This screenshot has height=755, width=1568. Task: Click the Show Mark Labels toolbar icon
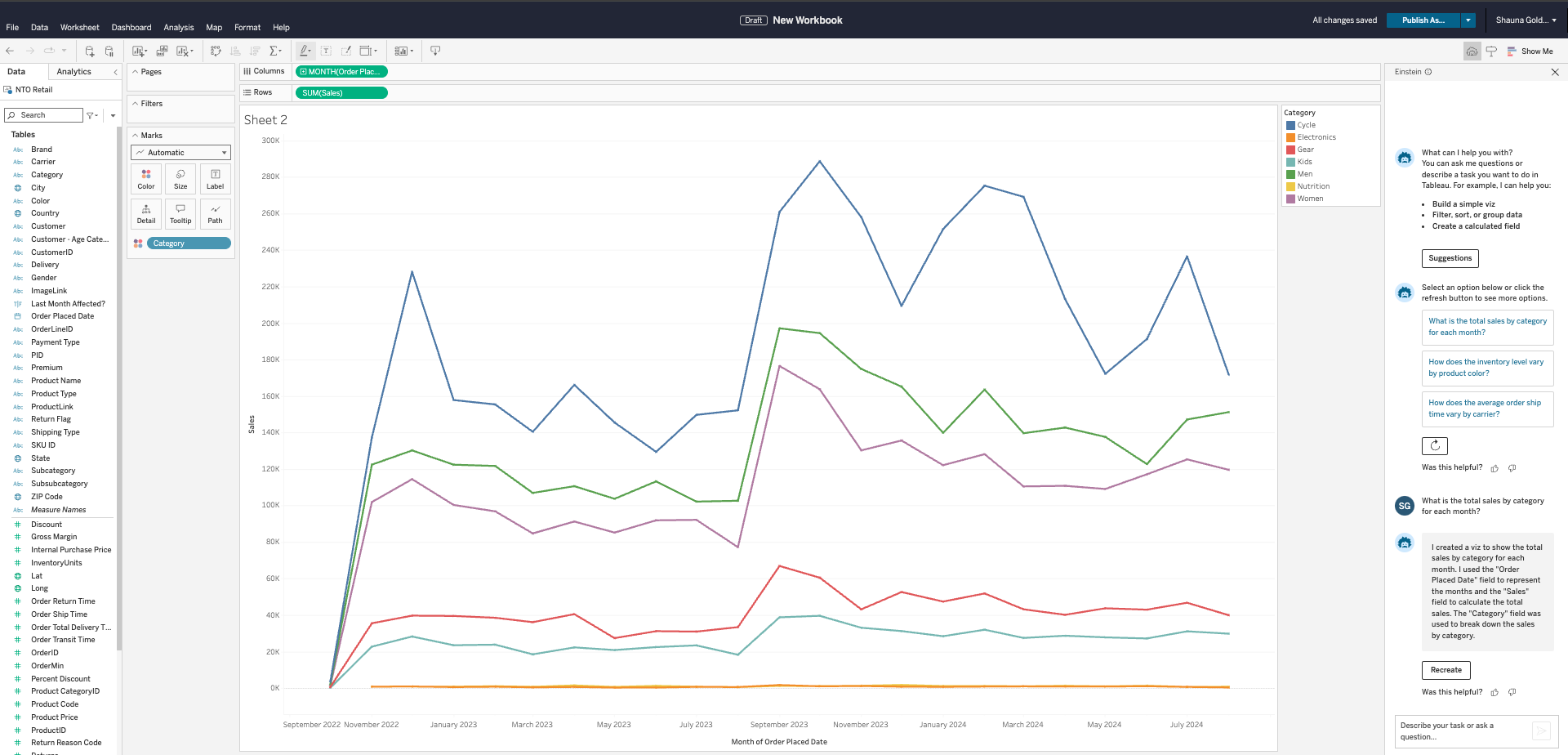pyautogui.click(x=326, y=51)
